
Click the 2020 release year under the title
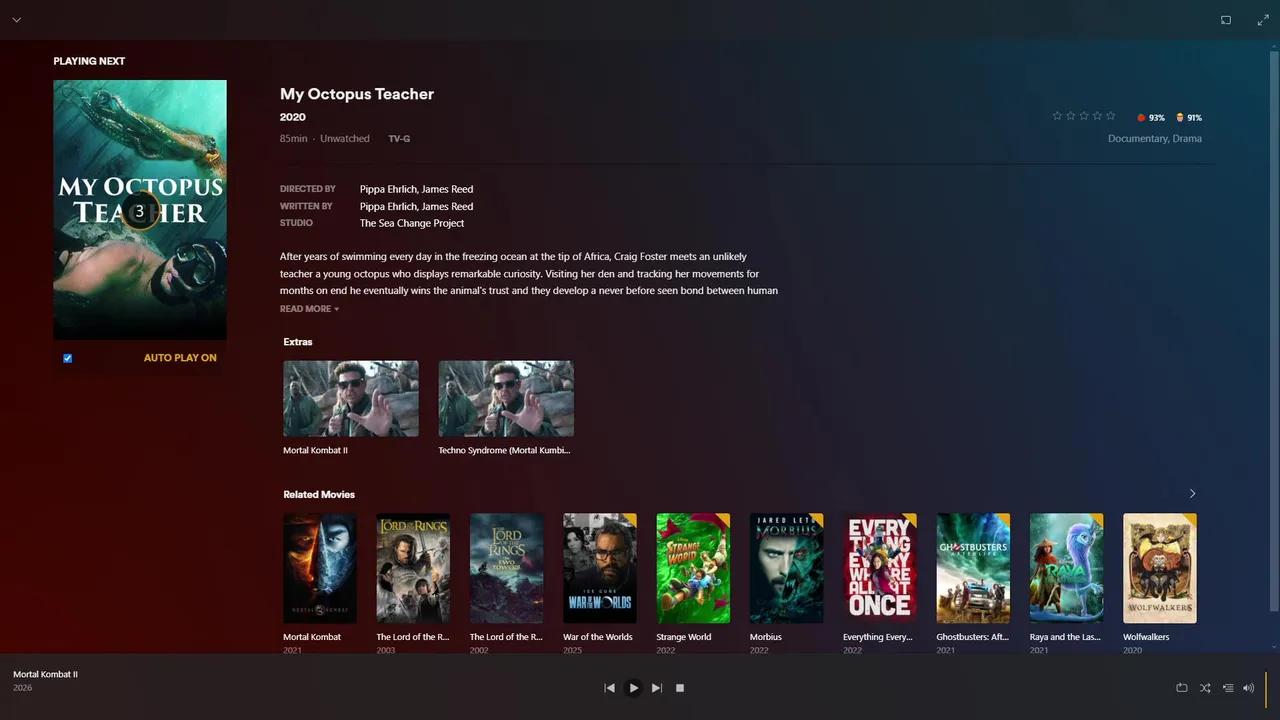293,117
